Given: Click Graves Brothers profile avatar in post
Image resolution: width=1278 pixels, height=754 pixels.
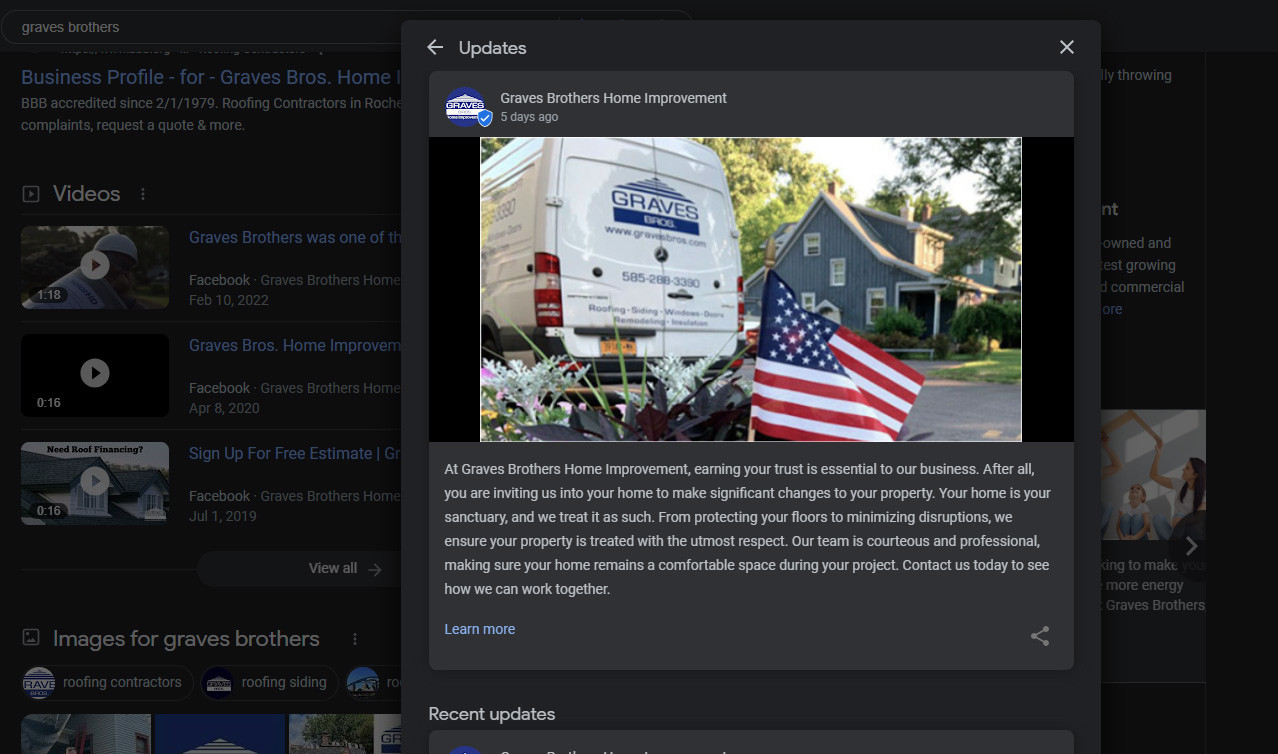Looking at the screenshot, I should coord(466,107).
